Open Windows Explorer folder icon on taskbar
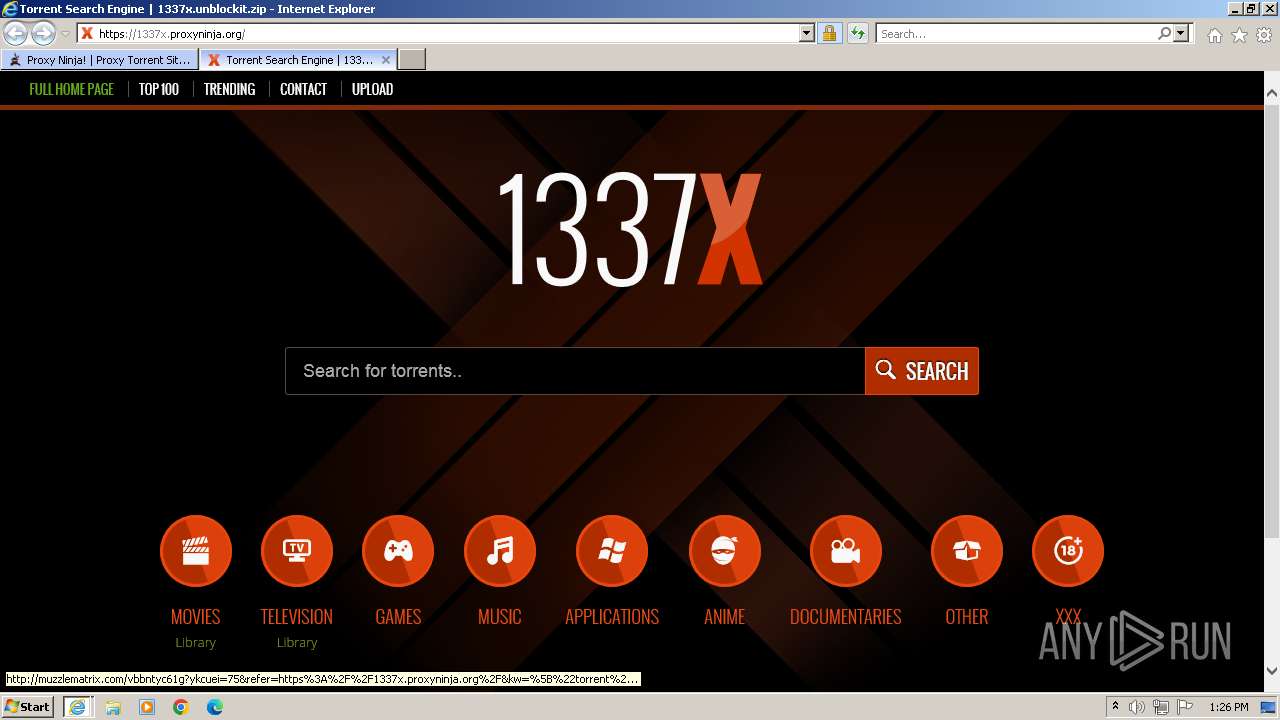The image size is (1280, 720). click(x=113, y=707)
